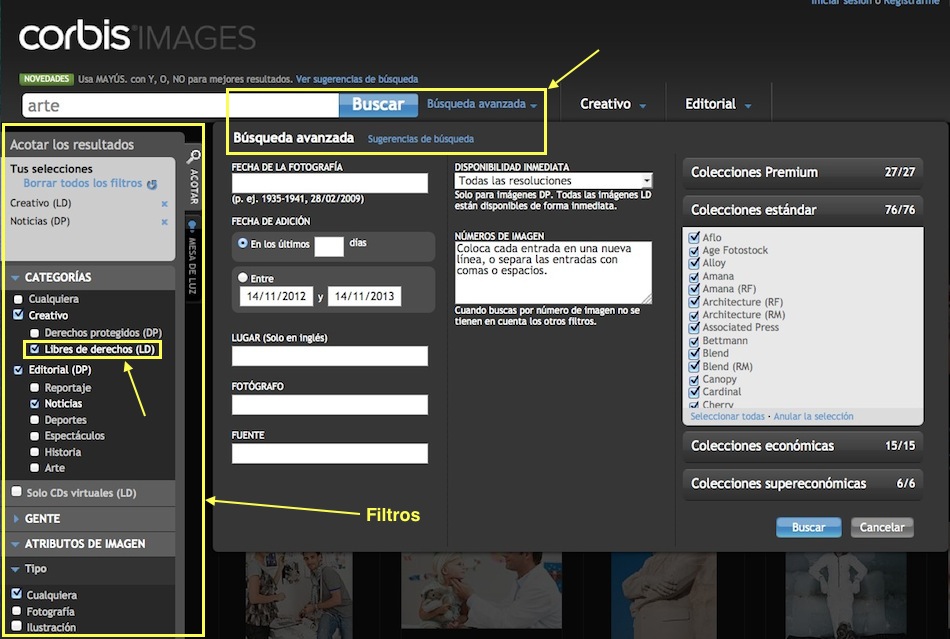Open the Editorial menu
The image size is (950, 639).
[x=709, y=104]
